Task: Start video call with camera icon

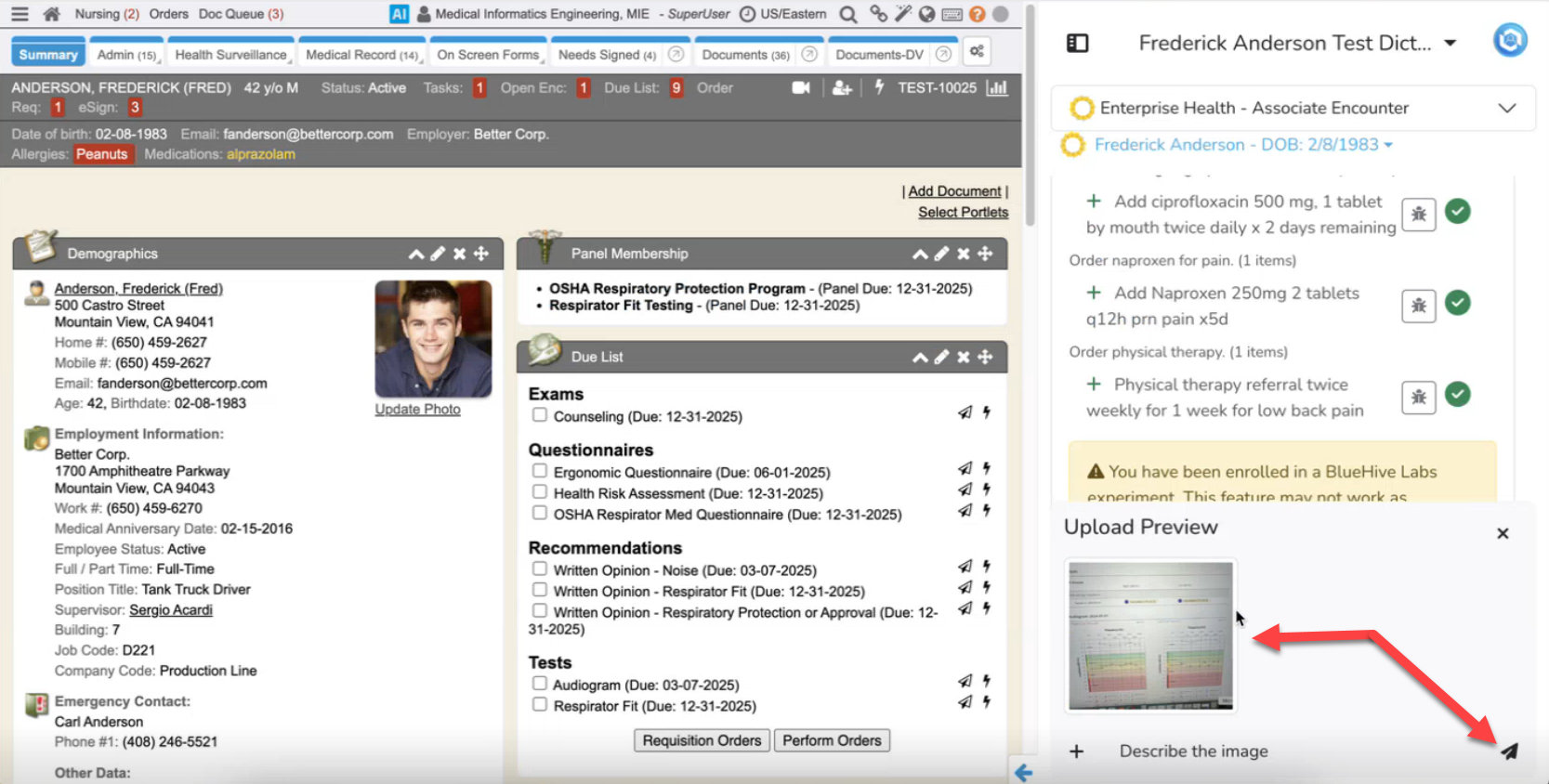Action: pyautogui.click(x=800, y=87)
